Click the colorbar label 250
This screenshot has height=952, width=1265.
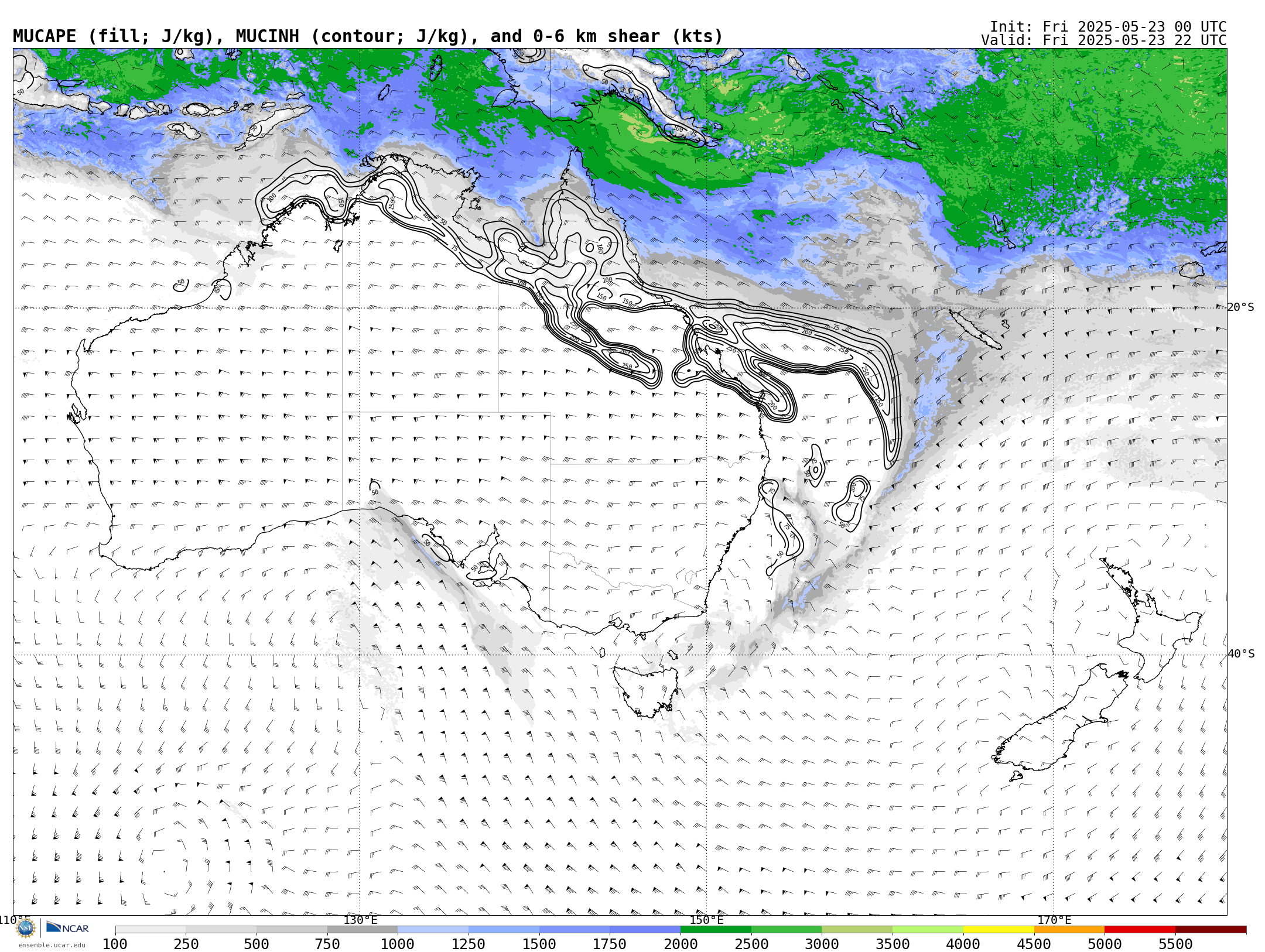[186, 944]
